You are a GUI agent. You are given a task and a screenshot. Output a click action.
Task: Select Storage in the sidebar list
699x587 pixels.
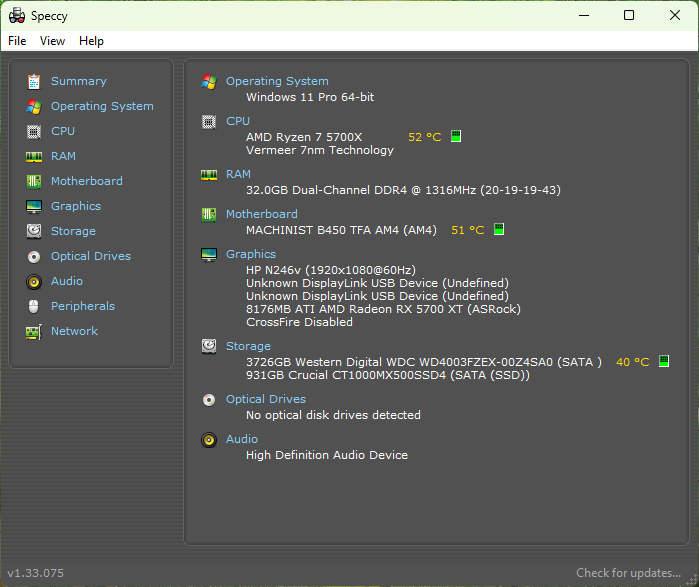point(73,231)
